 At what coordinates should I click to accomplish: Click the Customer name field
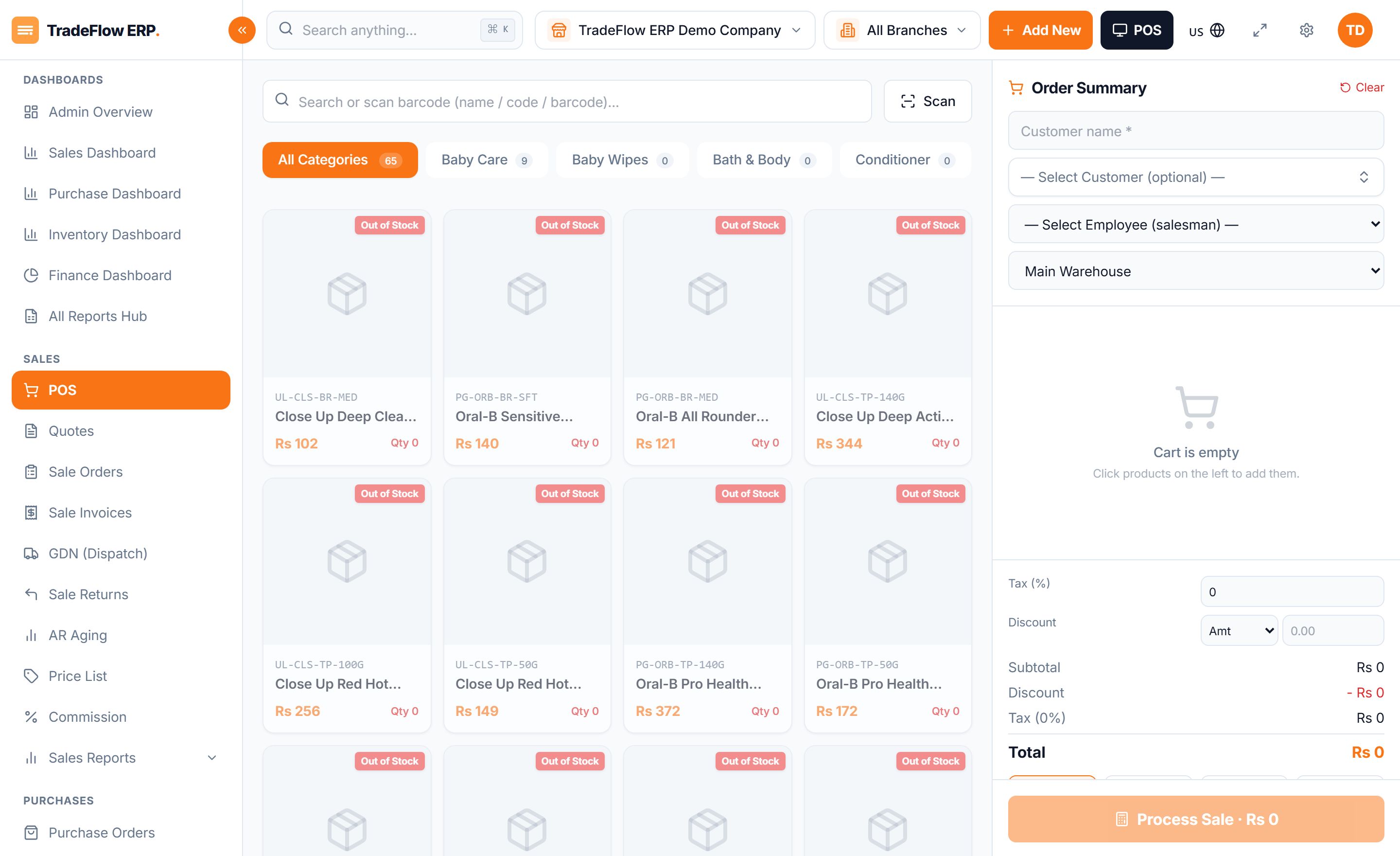tap(1196, 131)
